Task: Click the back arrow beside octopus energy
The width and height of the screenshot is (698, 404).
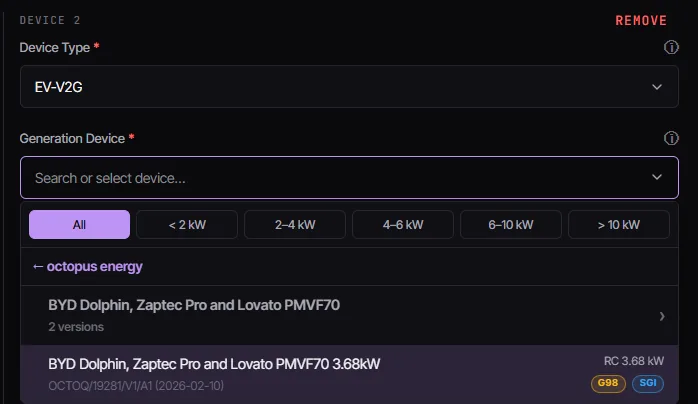Action: [38, 267]
